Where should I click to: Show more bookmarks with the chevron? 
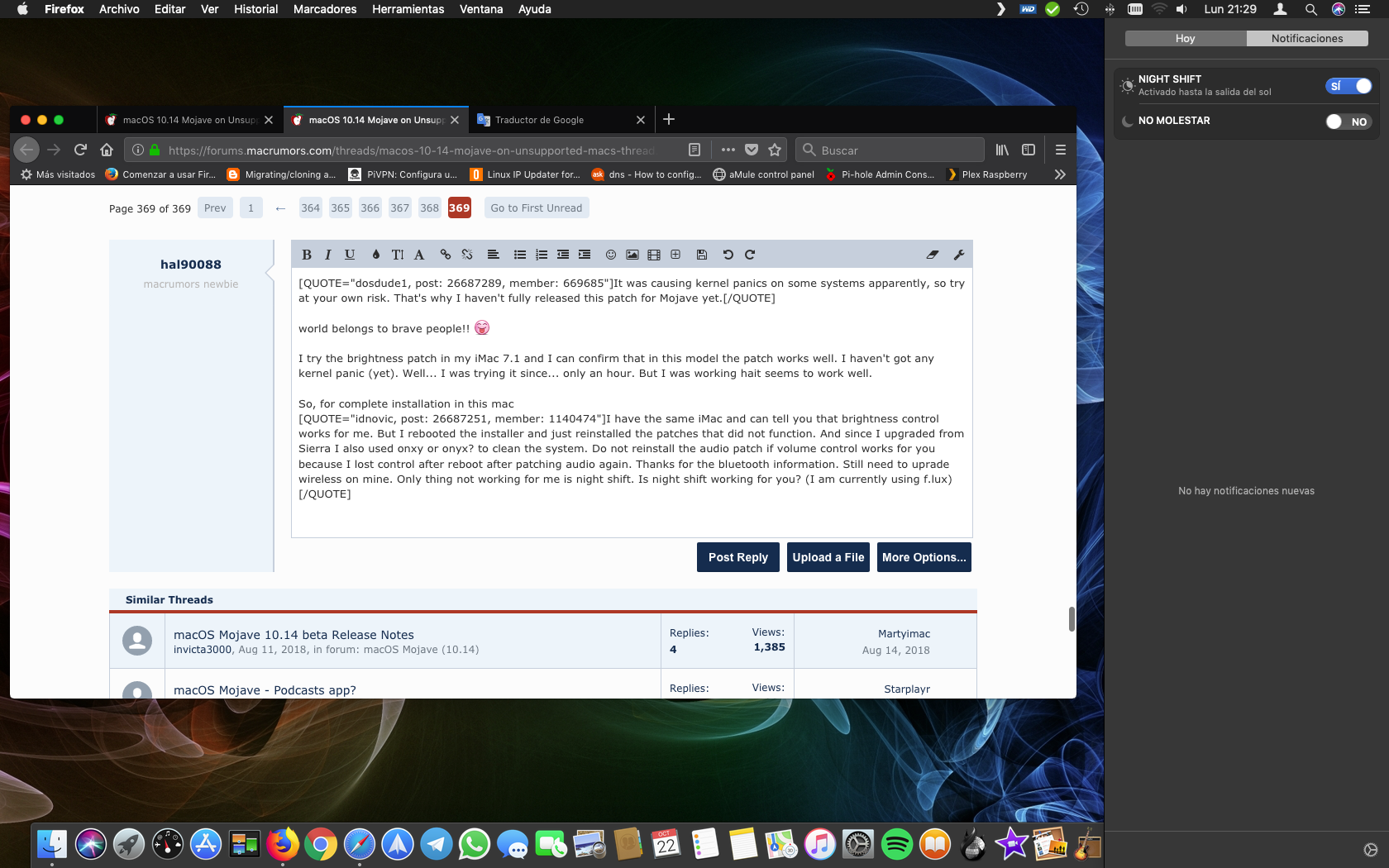coord(1060,174)
